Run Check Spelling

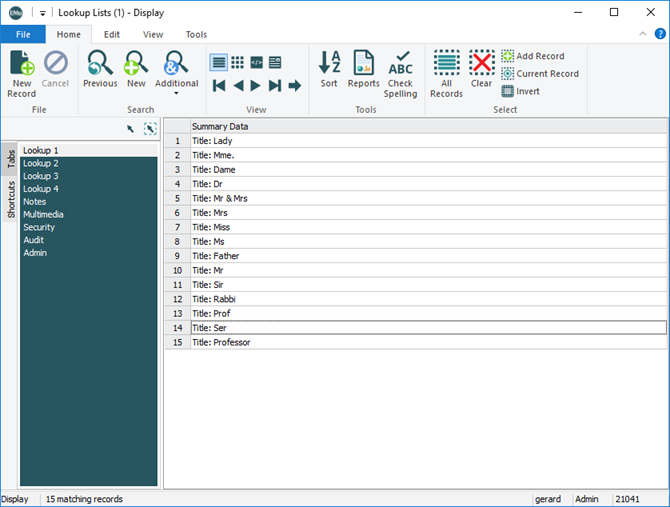click(400, 66)
